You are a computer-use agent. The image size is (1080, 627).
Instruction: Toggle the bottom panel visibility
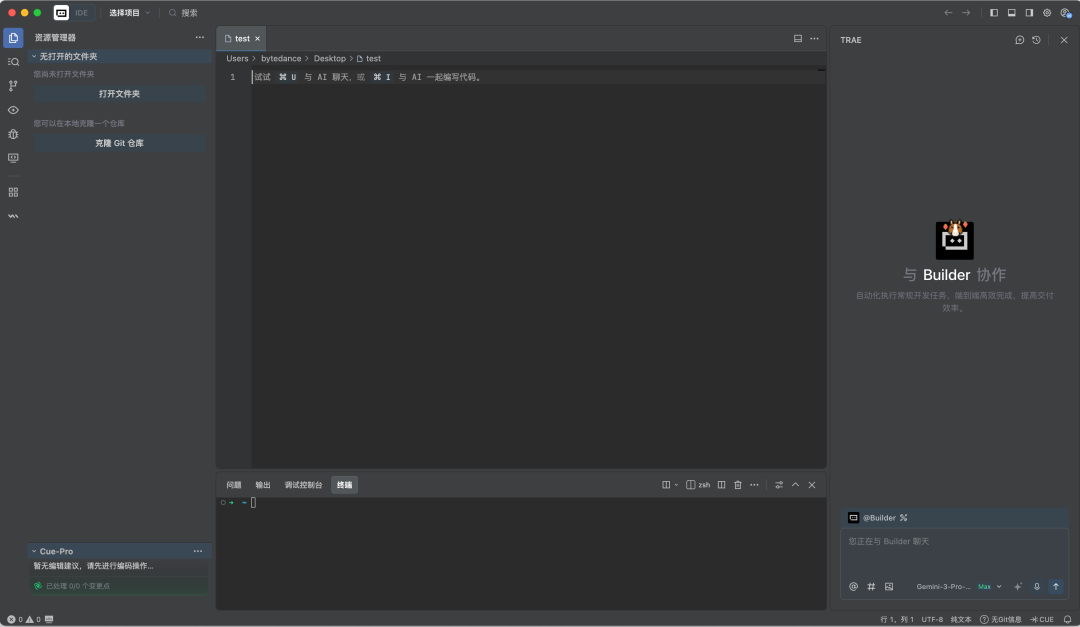point(1011,12)
